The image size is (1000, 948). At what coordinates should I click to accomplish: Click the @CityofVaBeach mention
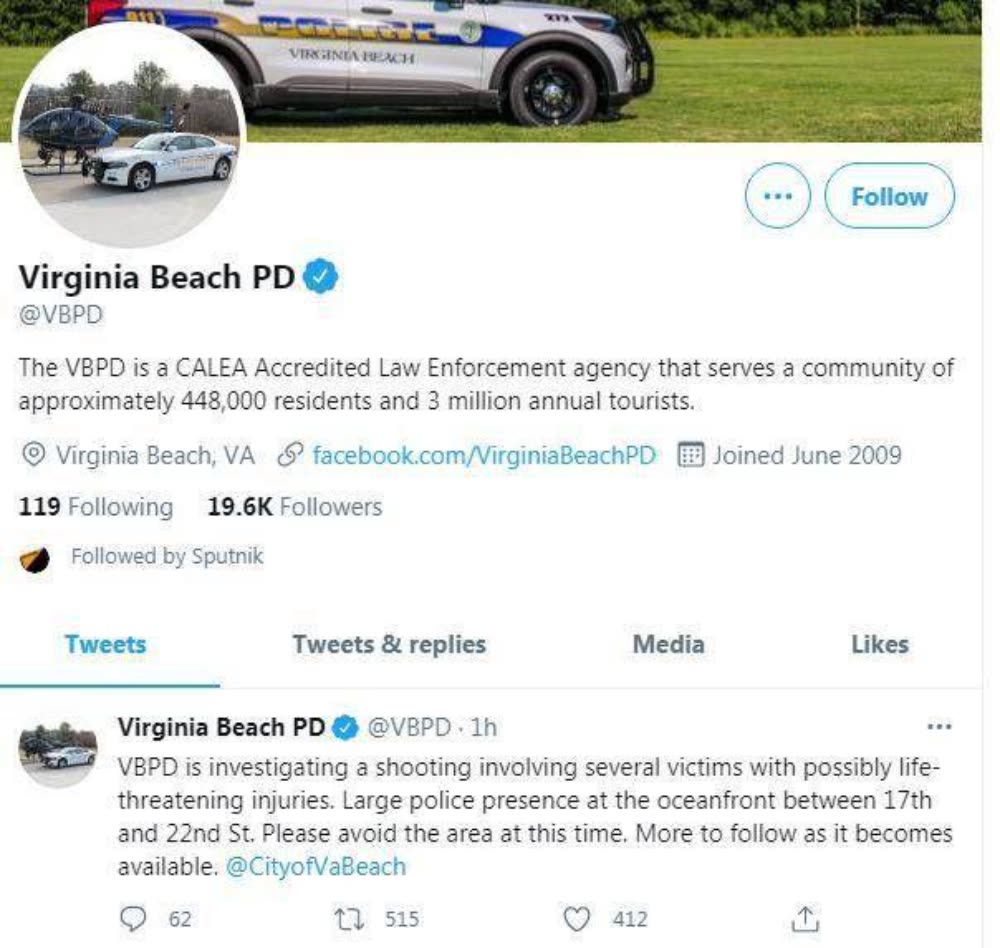315,866
